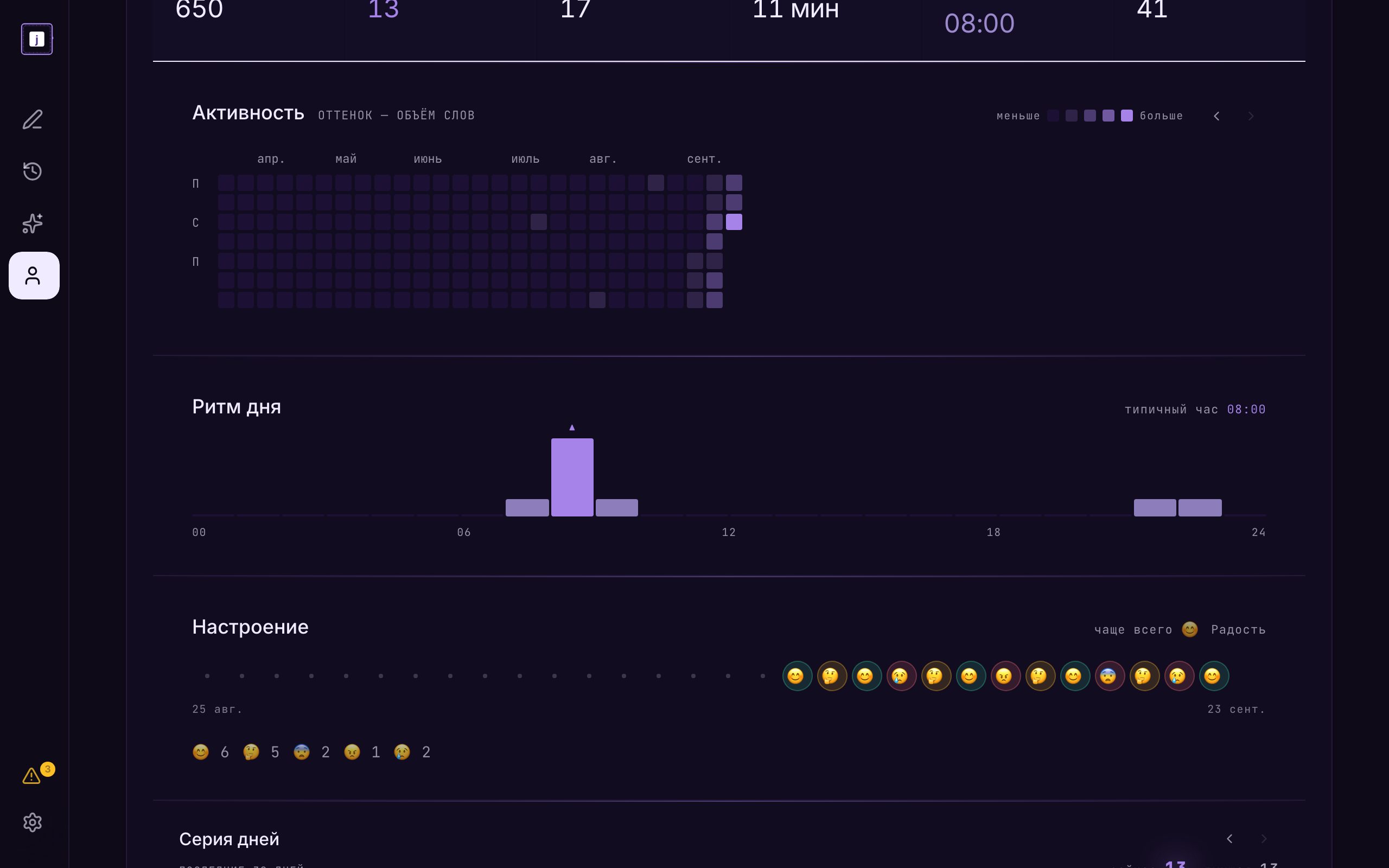Click the Ритм дня heading
This screenshot has height=868, width=1389.
point(237,407)
